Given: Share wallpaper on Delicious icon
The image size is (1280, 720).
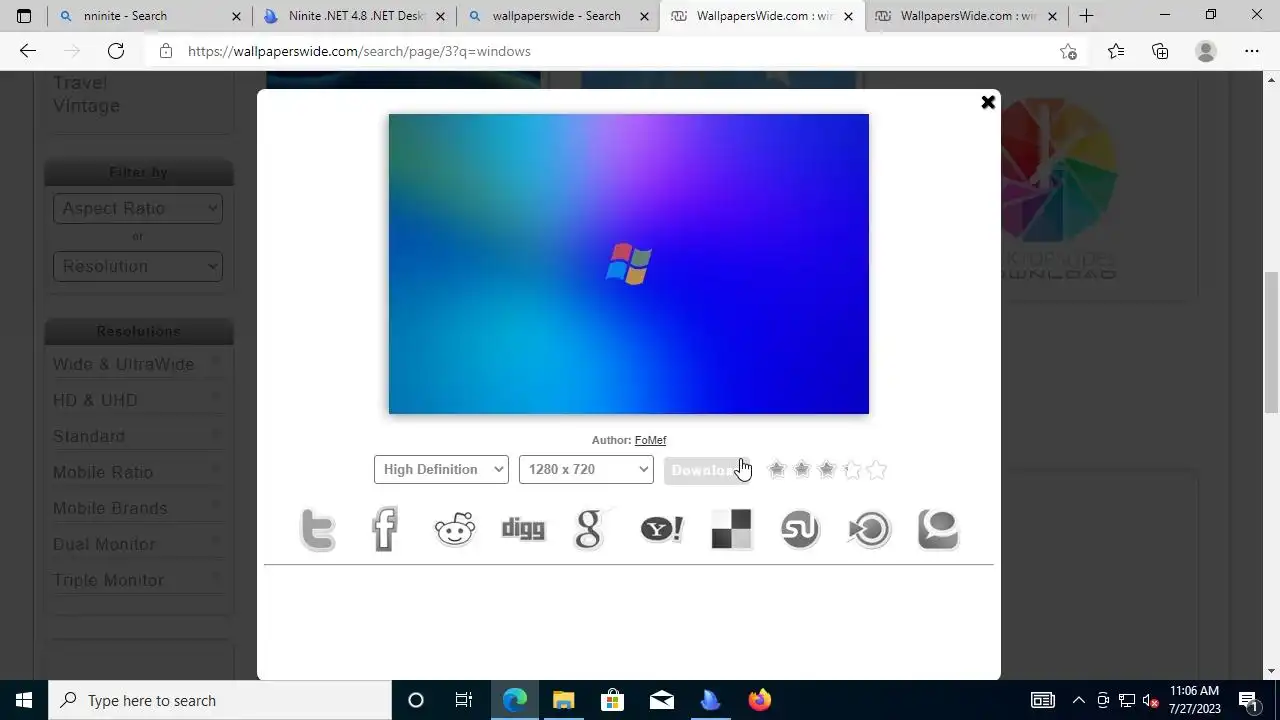Looking at the screenshot, I should click(x=731, y=529).
